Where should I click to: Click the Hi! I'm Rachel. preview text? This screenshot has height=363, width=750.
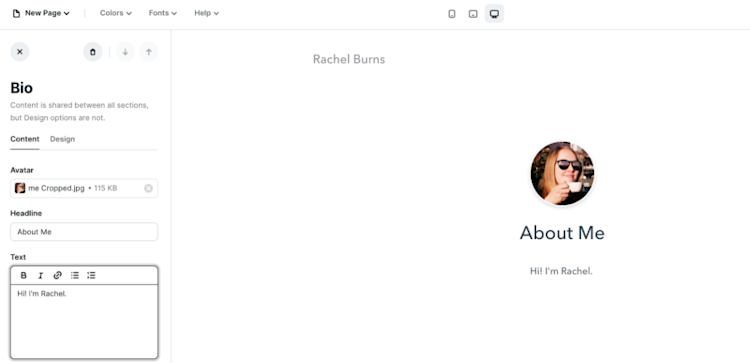(x=561, y=271)
